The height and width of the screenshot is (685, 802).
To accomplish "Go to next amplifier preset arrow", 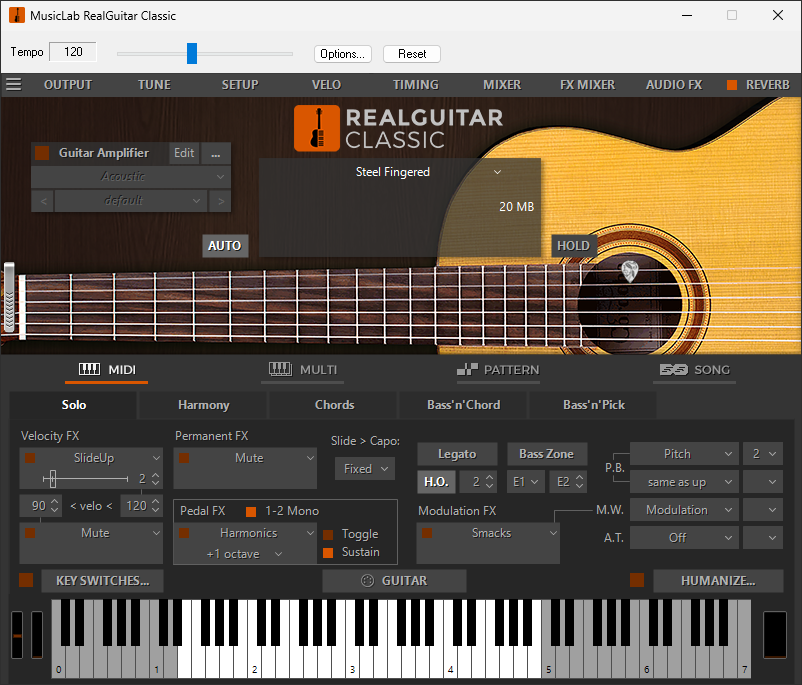I will 220,201.
